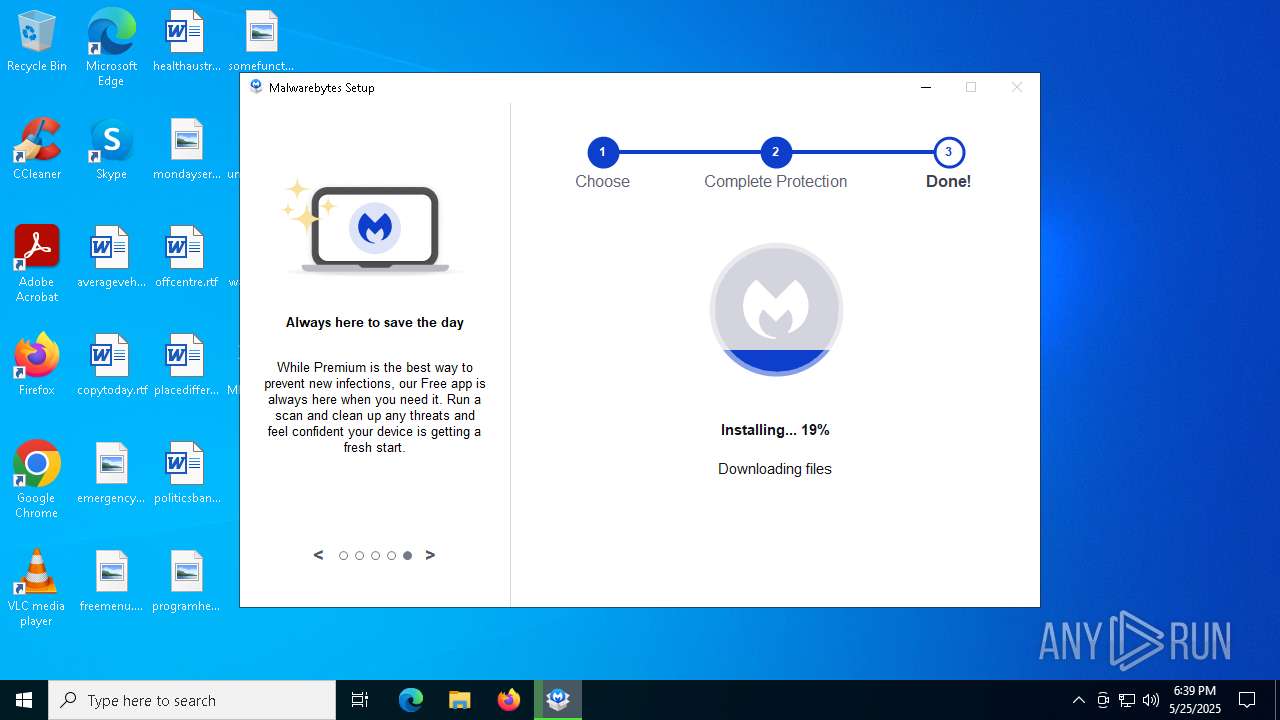Show next slide with right arrow
The image size is (1280, 720).
point(430,555)
